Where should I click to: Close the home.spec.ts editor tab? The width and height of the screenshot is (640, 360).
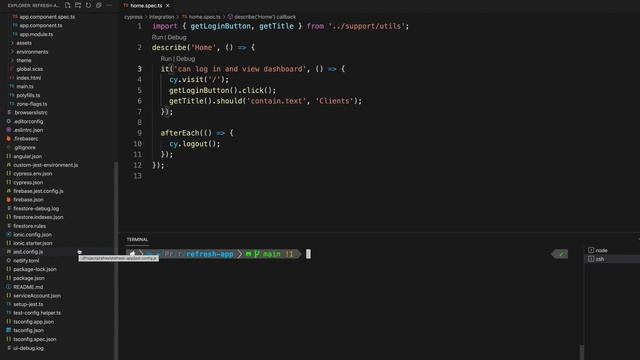pos(168,6)
